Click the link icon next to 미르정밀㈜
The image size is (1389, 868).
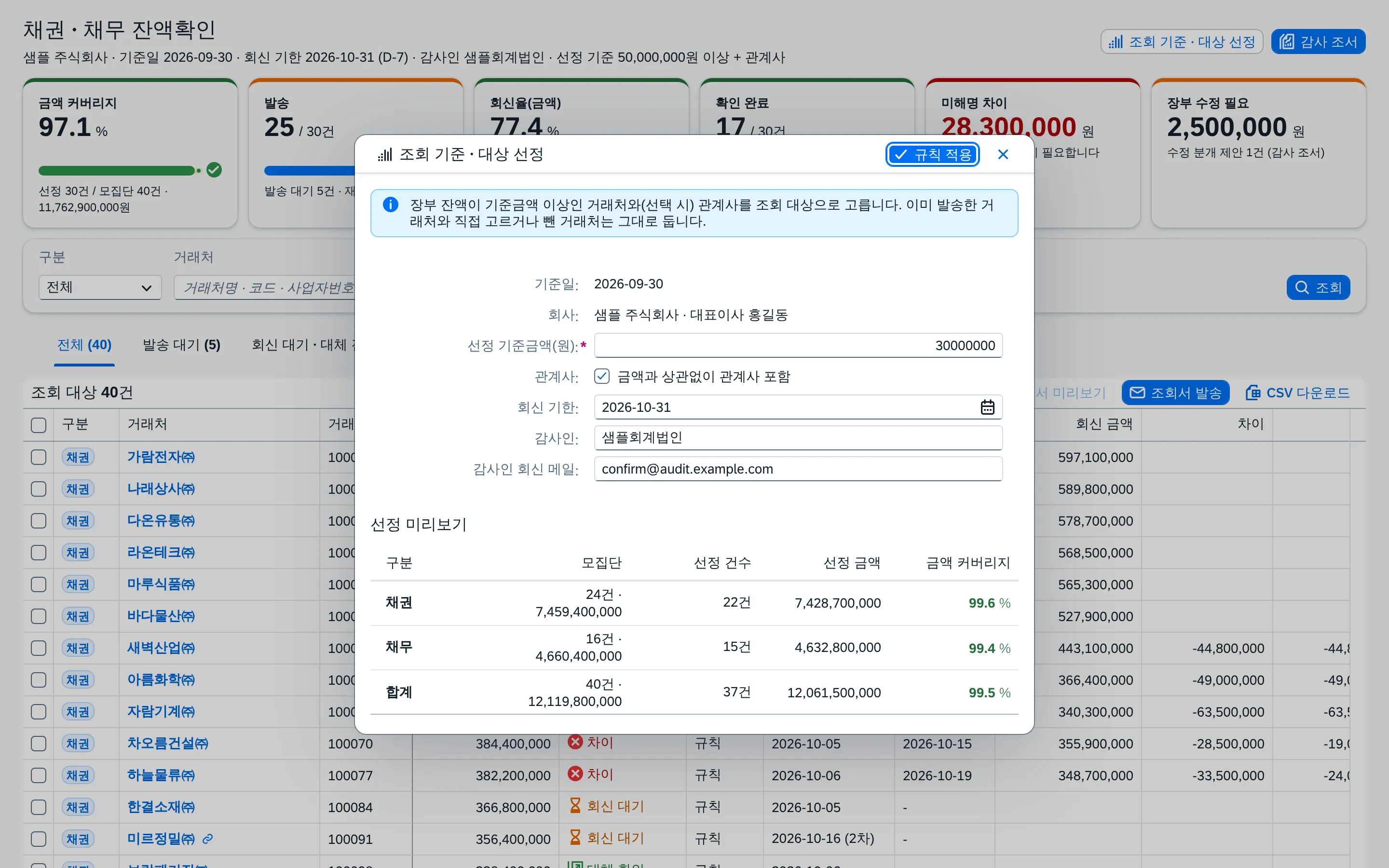click(208, 839)
